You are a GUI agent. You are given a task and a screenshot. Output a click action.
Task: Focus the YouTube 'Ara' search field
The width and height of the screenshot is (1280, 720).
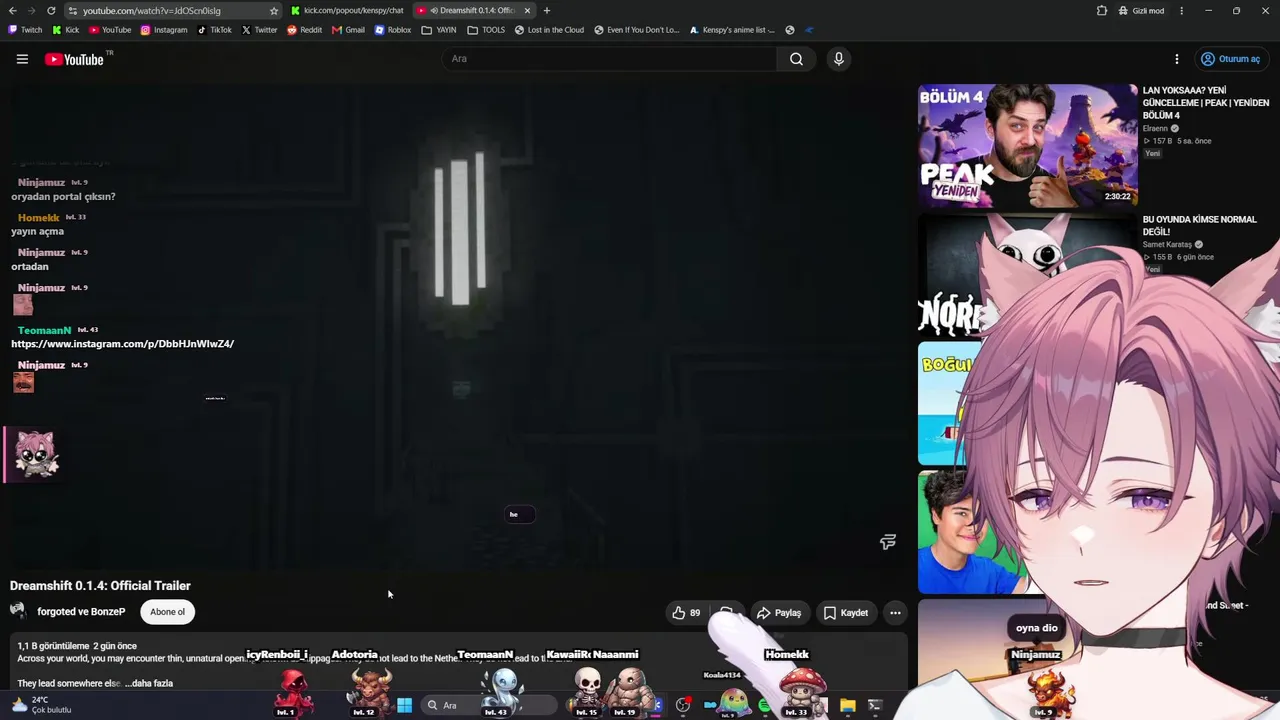(x=609, y=59)
